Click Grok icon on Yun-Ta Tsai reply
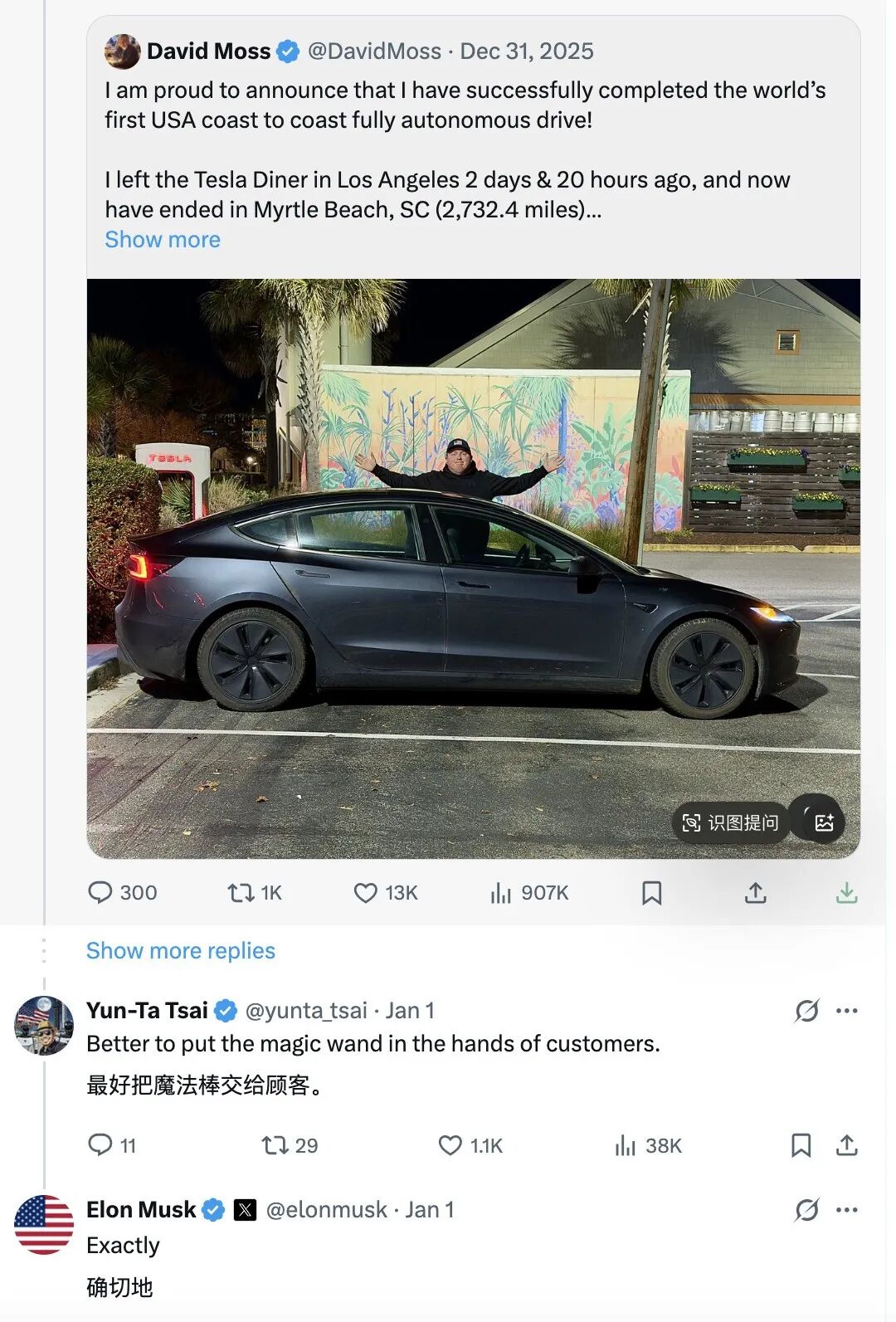 click(x=806, y=1011)
